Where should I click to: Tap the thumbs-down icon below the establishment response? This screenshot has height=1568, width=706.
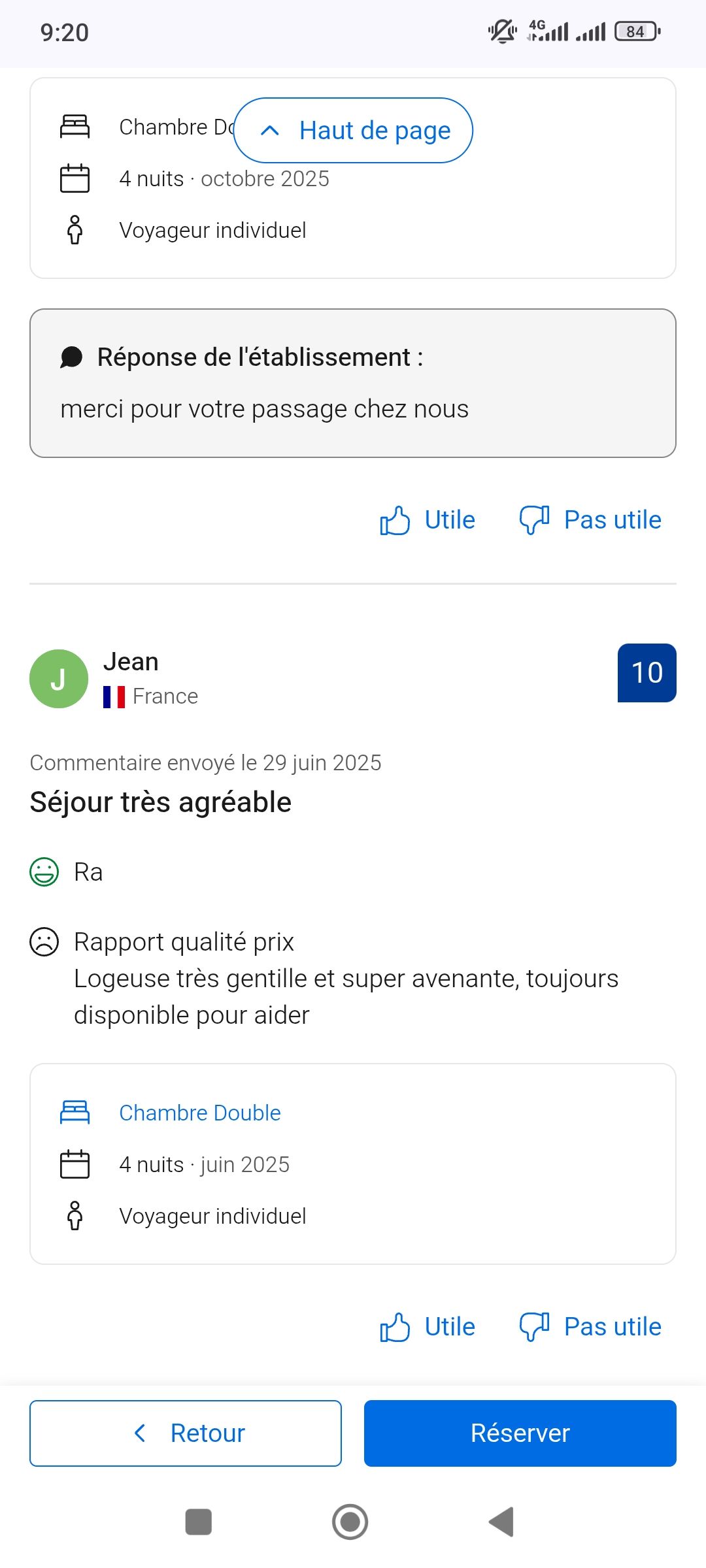(x=534, y=520)
